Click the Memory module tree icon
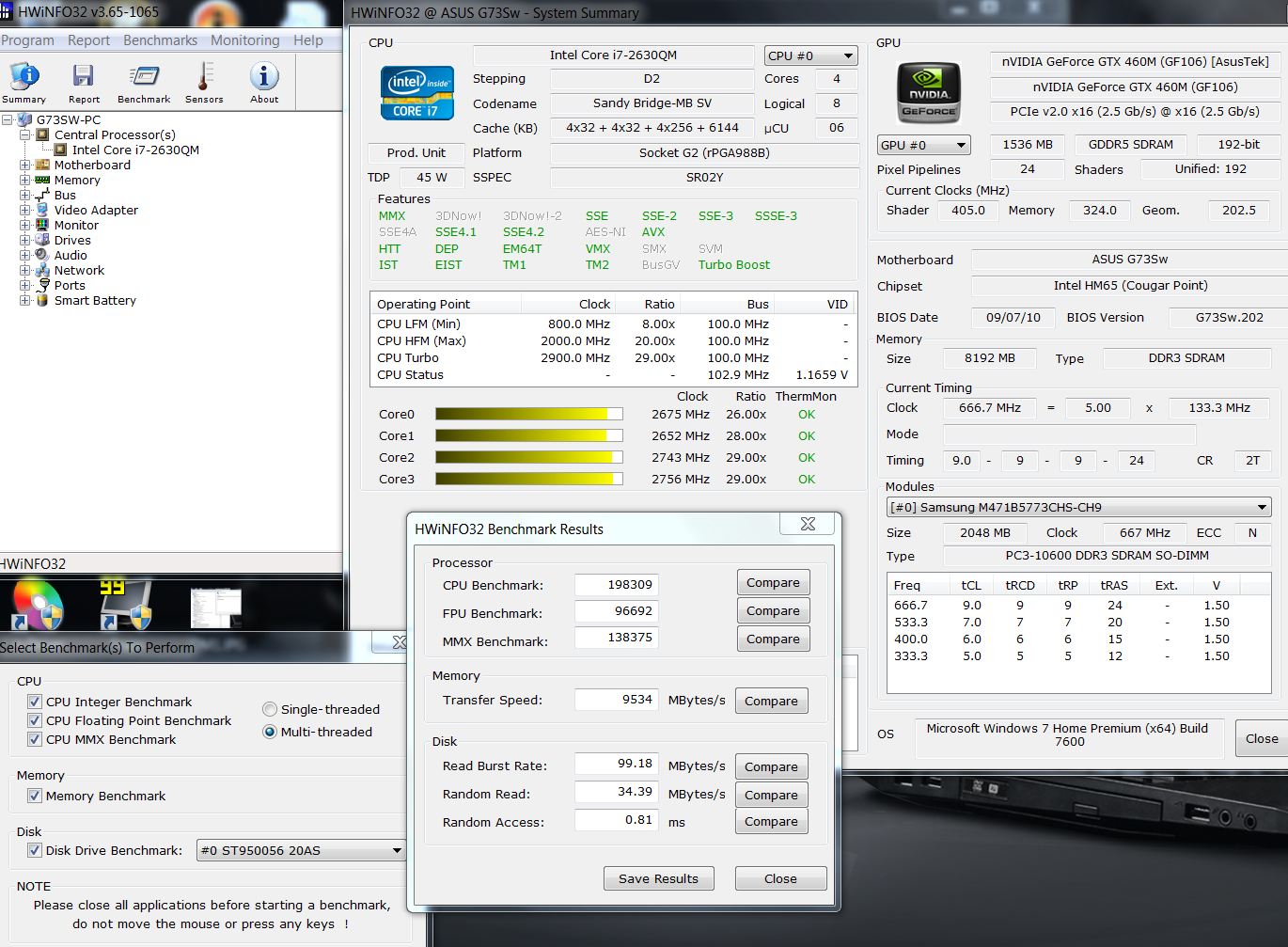 (x=42, y=180)
